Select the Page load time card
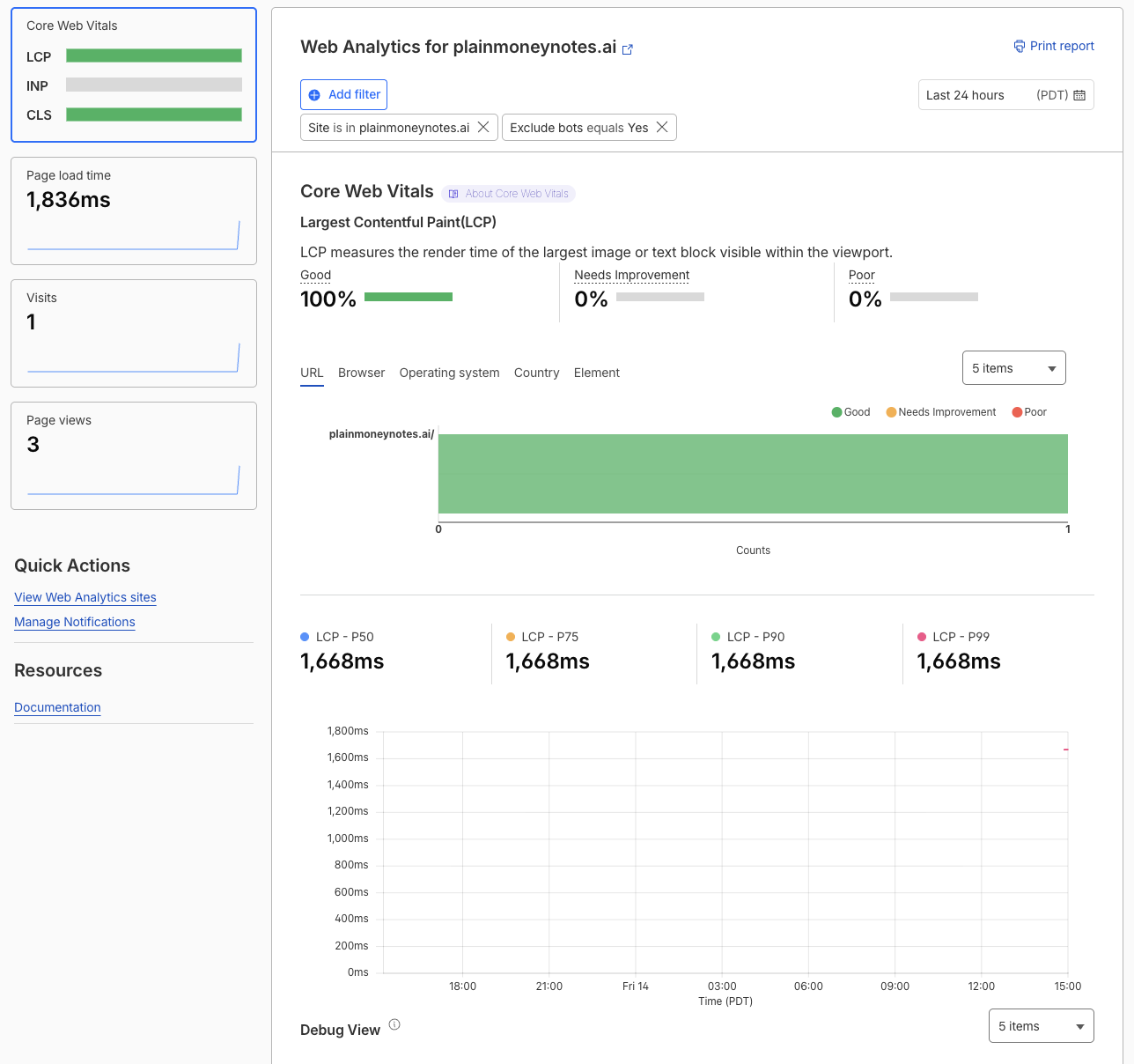The height and width of the screenshot is (1064, 1134). click(134, 211)
